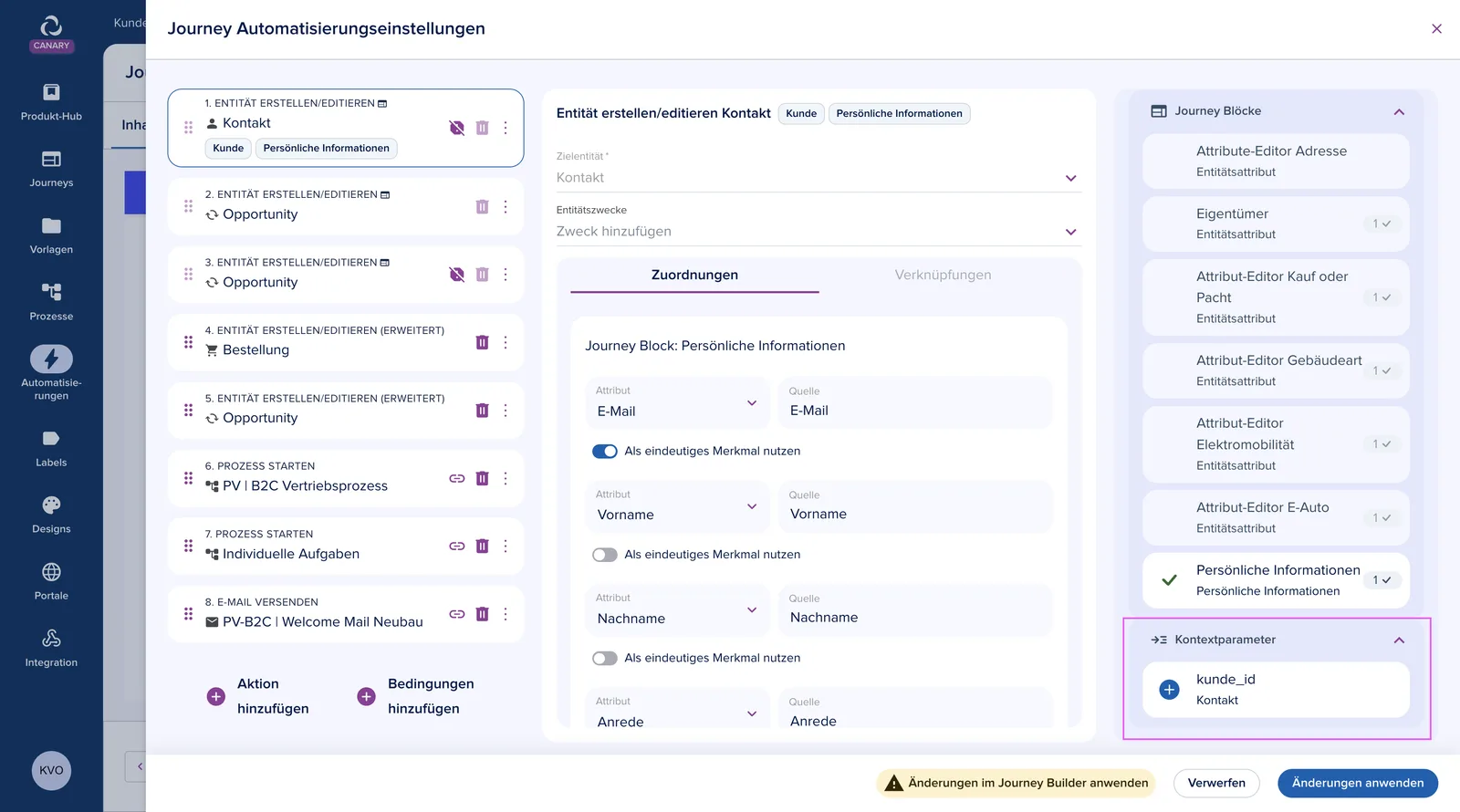
Task: Open the Vorname Attribut dropdown
Action: tap(677, 506)
